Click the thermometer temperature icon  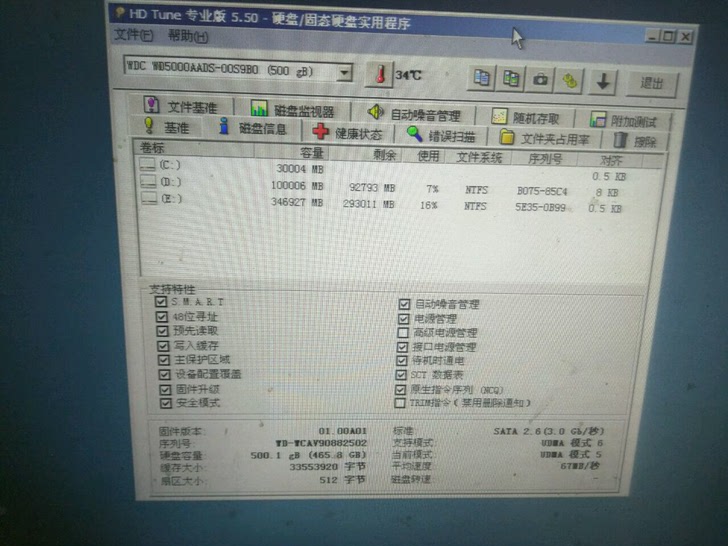pos(380,74)
